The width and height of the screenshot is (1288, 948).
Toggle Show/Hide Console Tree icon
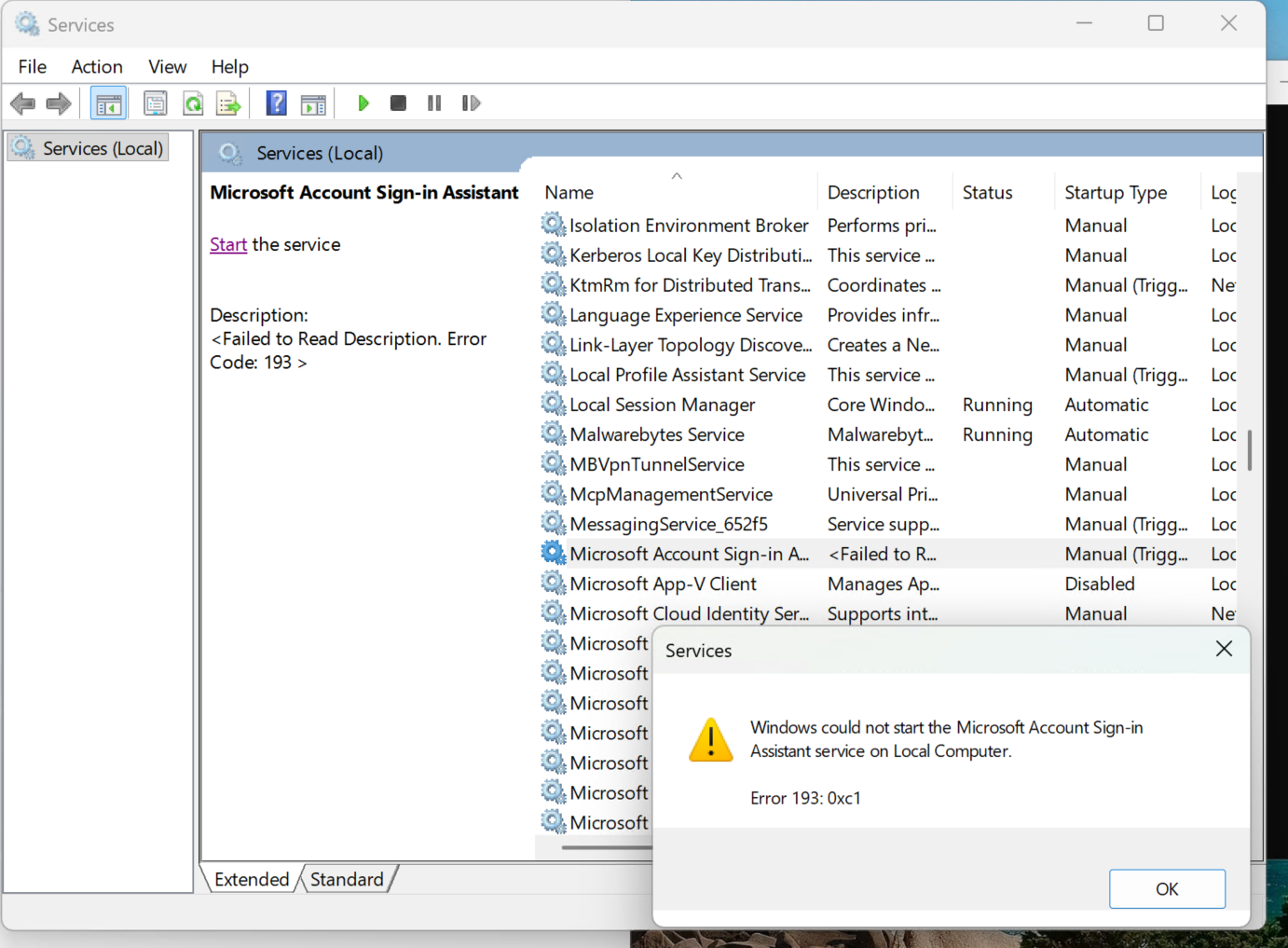click(x=108, y=103)
